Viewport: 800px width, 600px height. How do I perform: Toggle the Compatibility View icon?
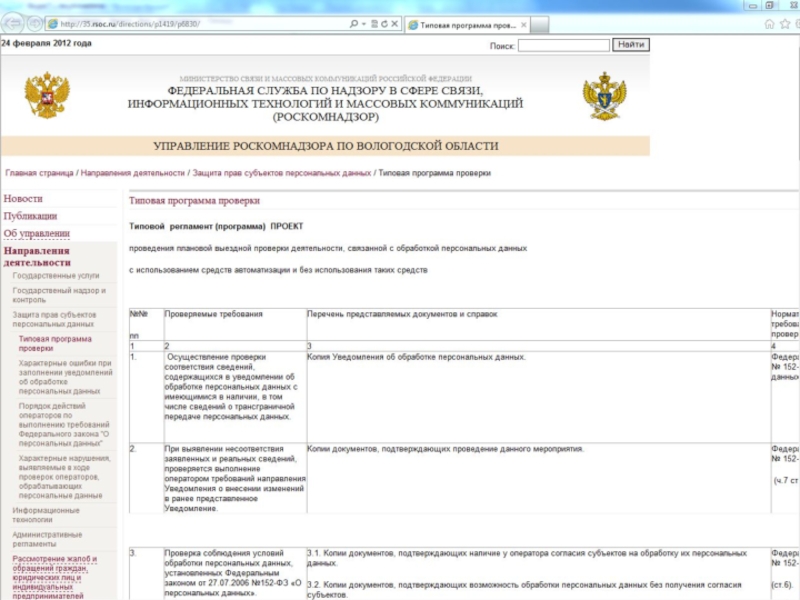[x=374, y=24]
